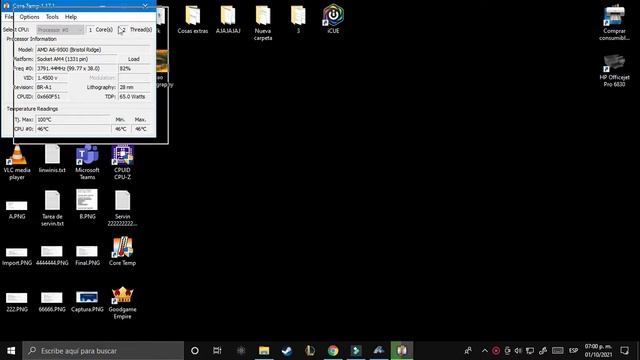
Task: Click the Revision value BR-A1
Action: coord(51,87)
